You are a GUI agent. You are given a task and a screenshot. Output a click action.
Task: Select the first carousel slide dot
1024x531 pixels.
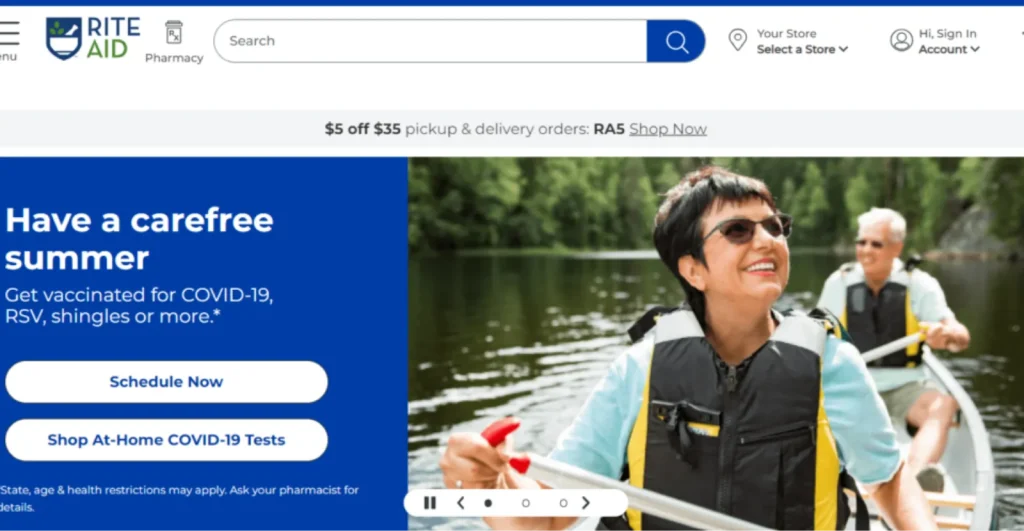click(488, 503)
